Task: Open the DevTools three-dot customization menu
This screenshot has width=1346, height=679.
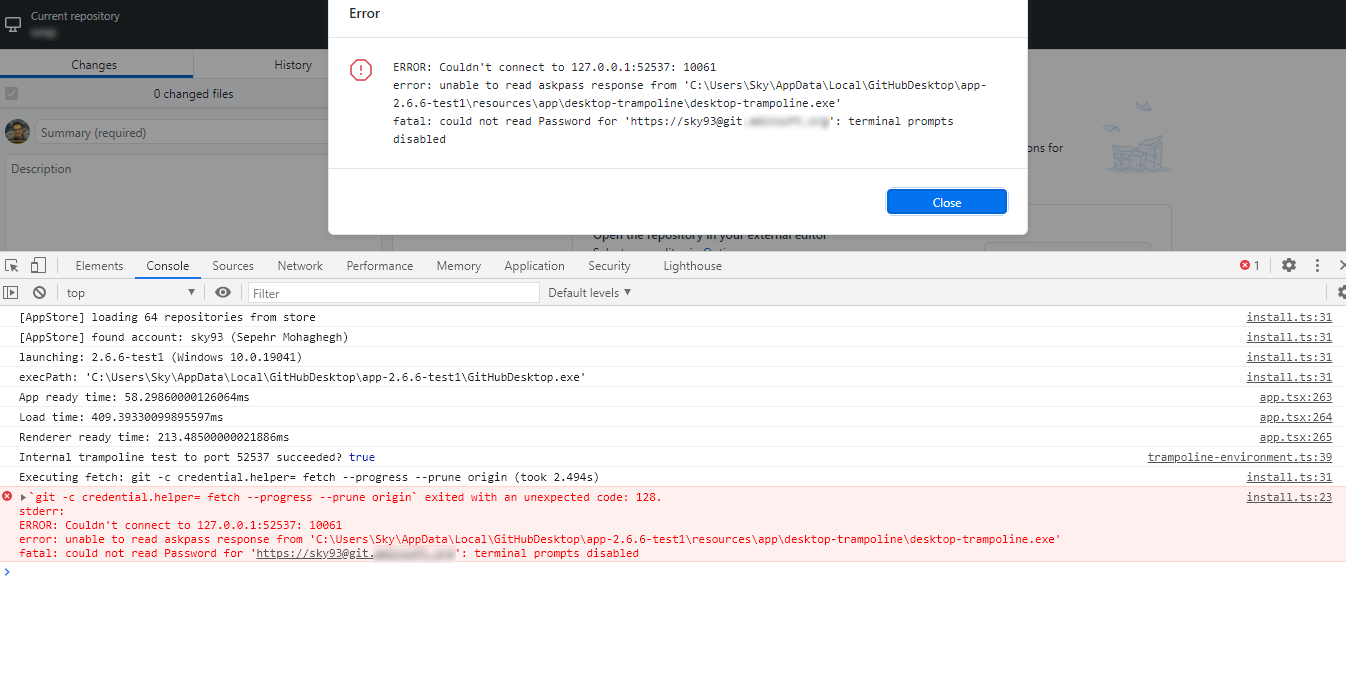Action: tap(1317, 265)
